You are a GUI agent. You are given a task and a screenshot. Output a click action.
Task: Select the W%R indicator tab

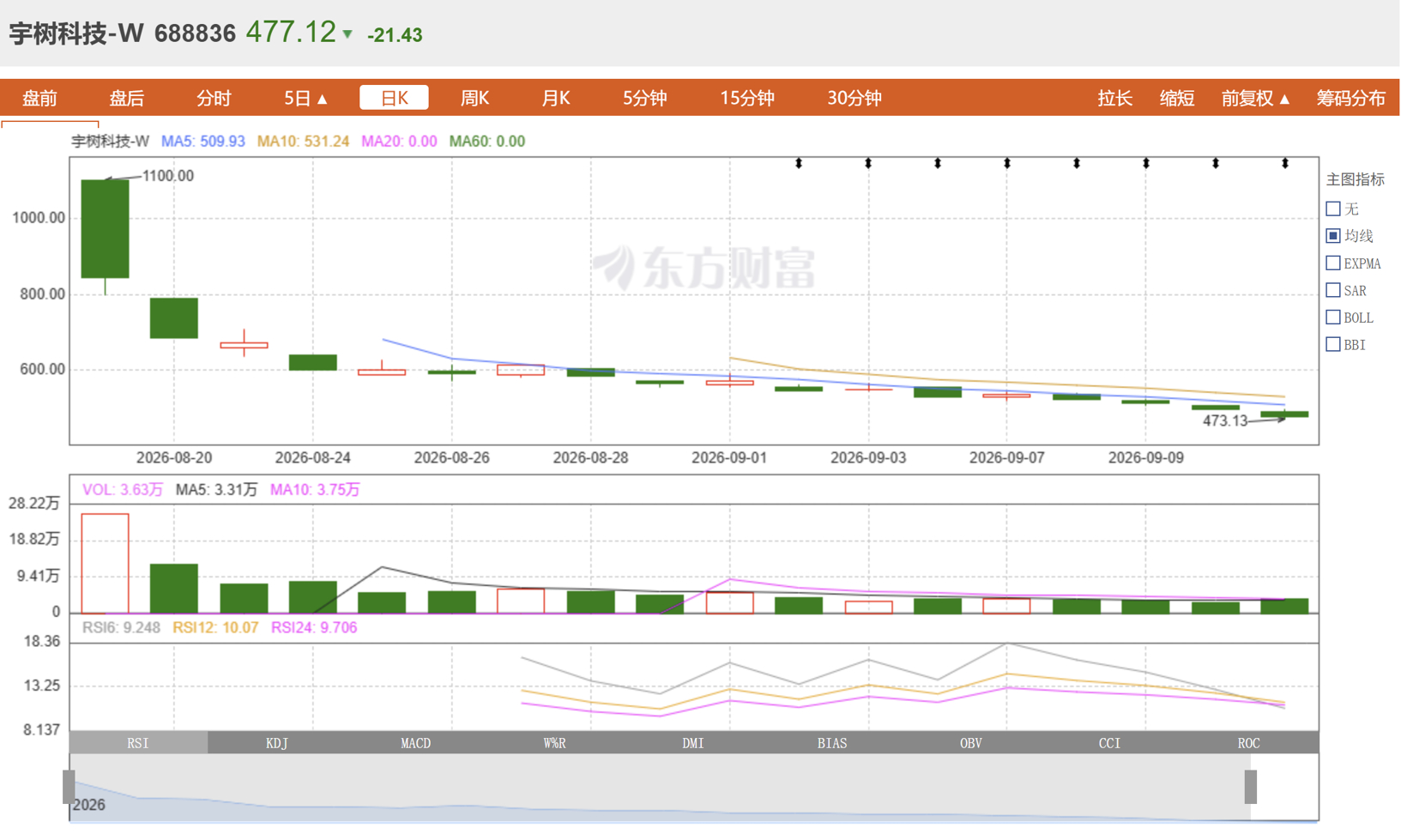click(x=555, y=743)
